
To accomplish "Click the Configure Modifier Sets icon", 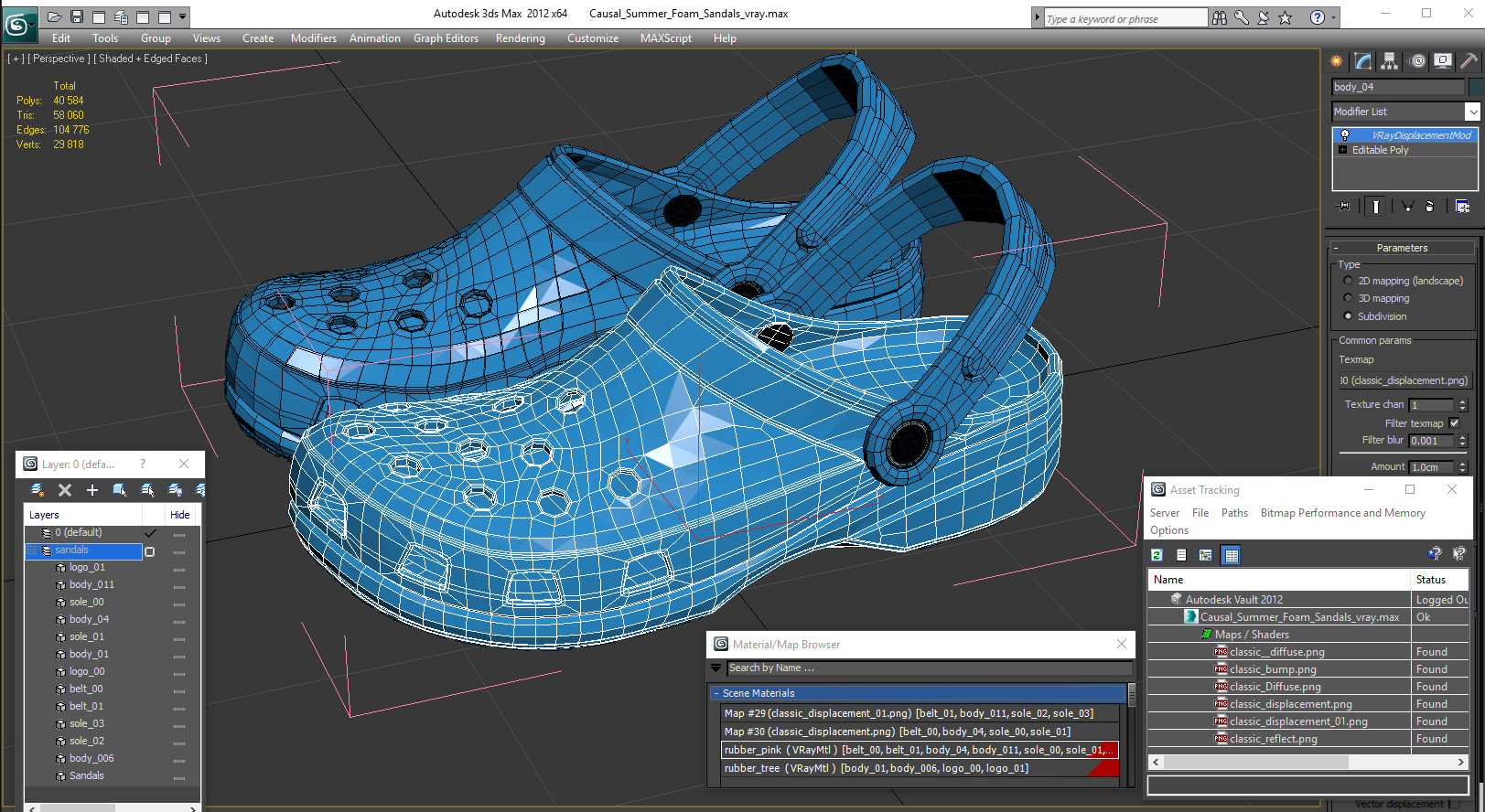I will [x=1462, y=206].
